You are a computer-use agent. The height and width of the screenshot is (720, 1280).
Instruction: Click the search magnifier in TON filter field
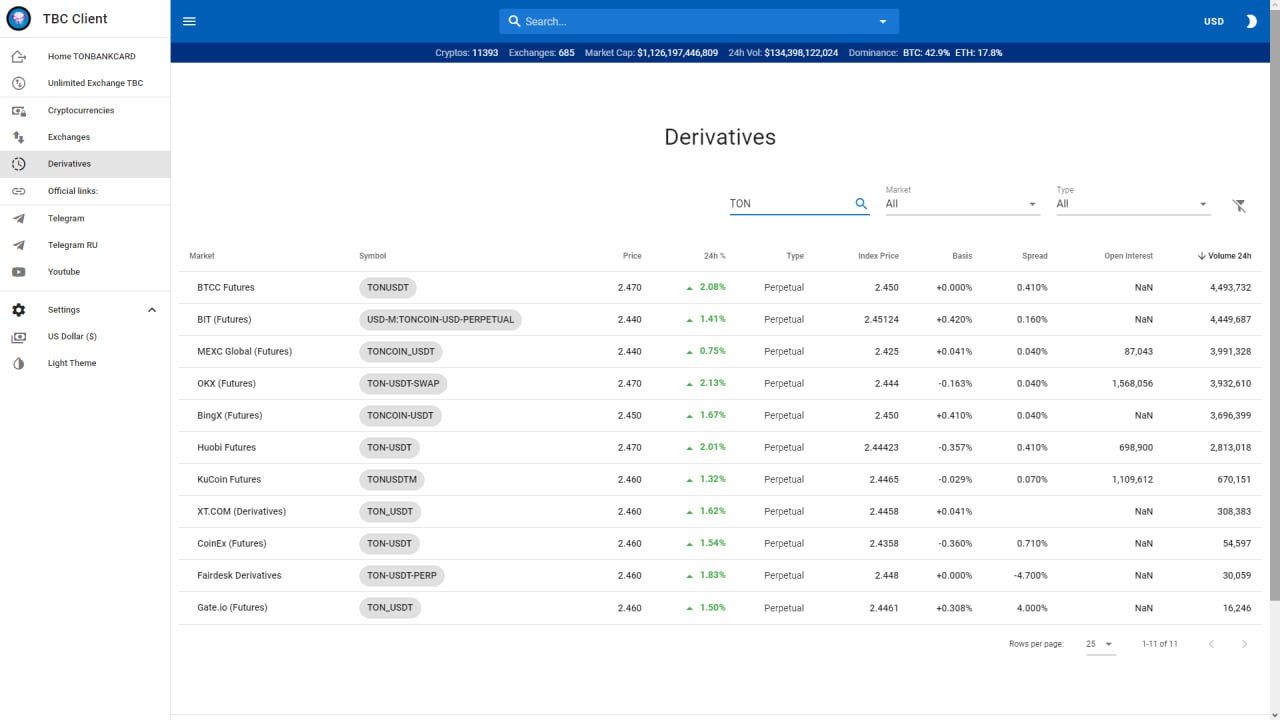[x=861, y=203]
